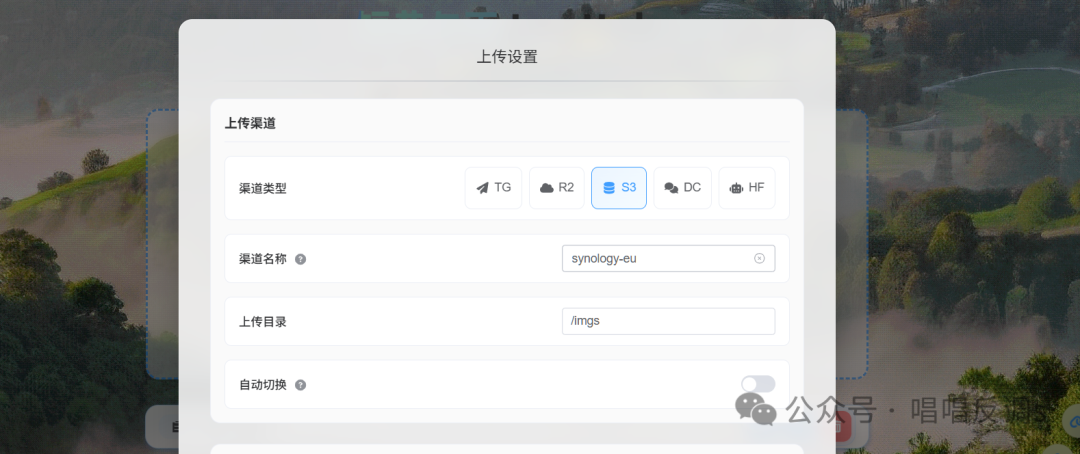Click the 上传目录 label text
Image resolution: width=1080 pixels, height=454 pixels.
(263, 322)
